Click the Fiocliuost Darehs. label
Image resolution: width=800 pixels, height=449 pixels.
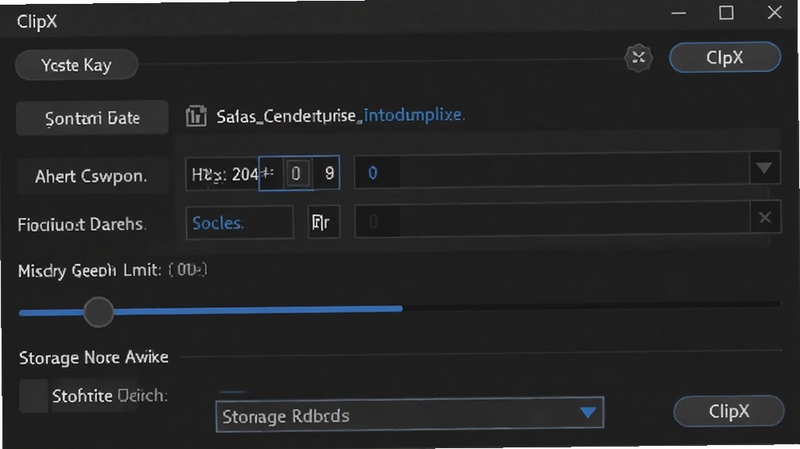click(x=82, y=224)
